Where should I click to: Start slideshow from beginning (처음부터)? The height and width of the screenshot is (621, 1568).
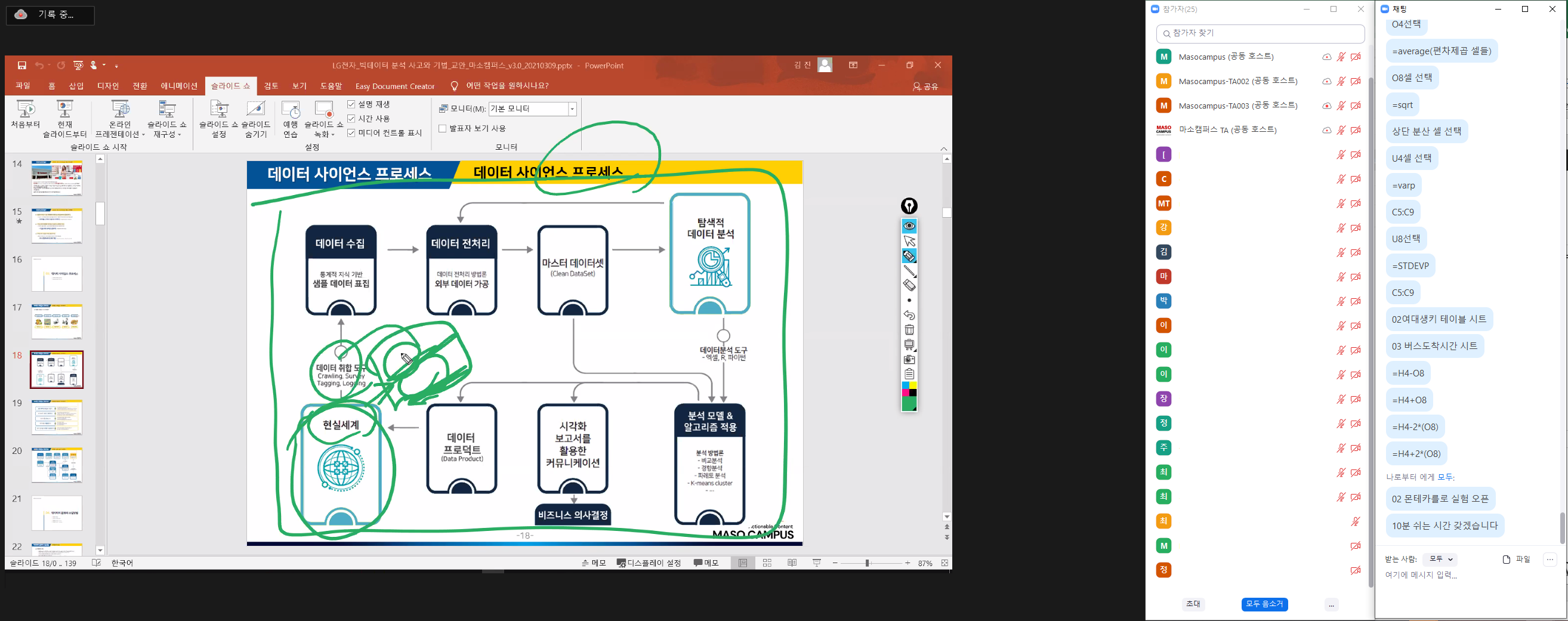(x=26, y=115)
